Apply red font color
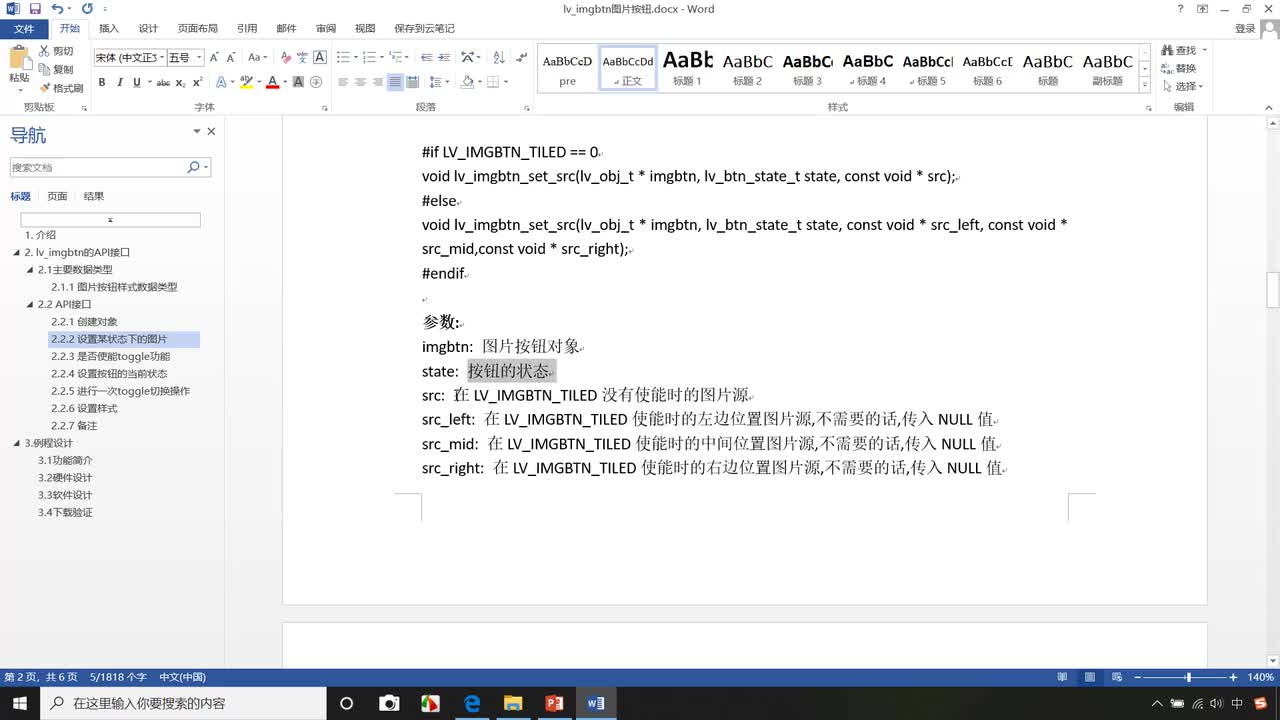The width and height of the screenshot is (1280, 720). [272, 82]
